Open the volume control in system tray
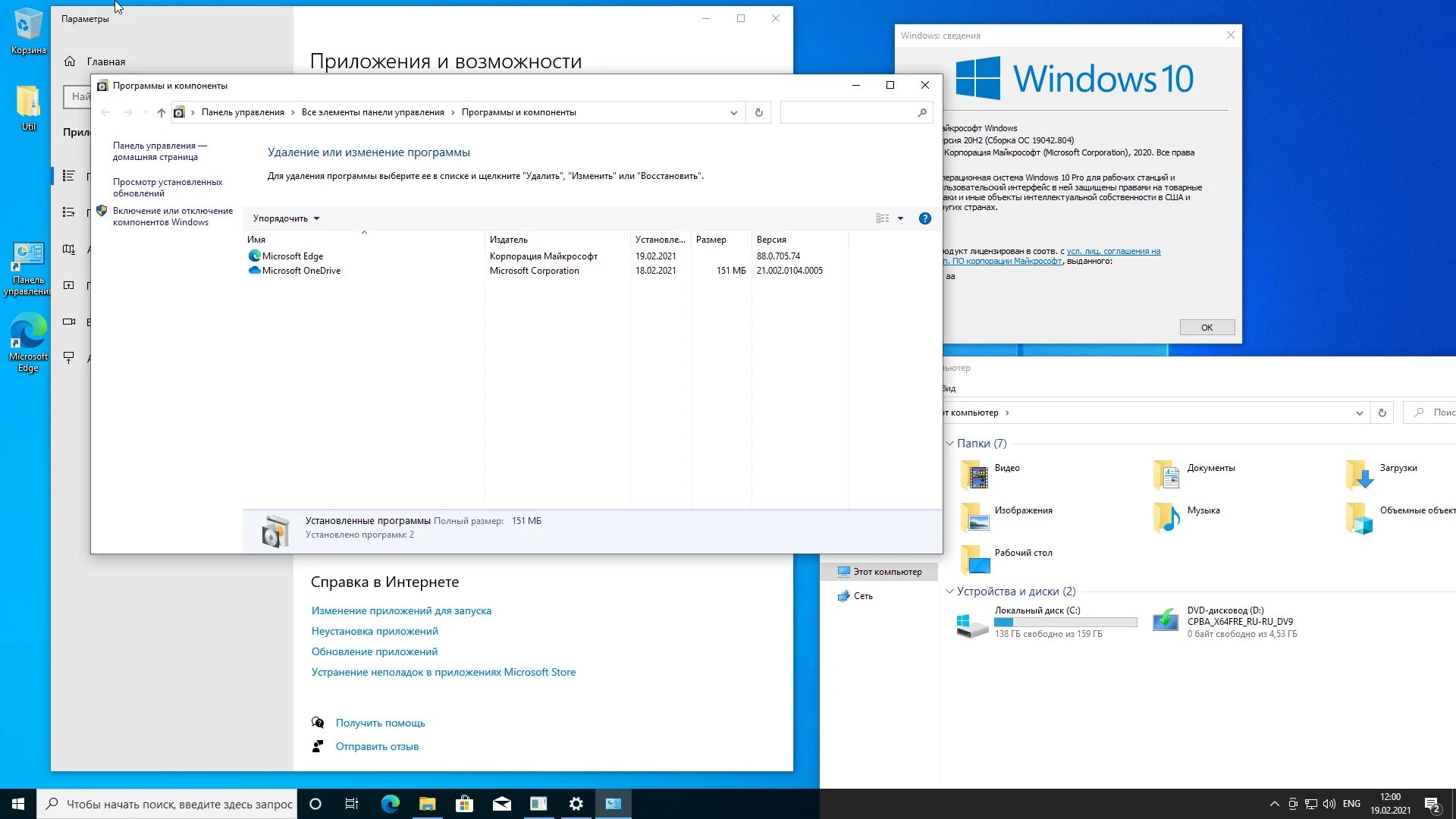Viewport: 1456px width, 819px height. pyautogui.click(x=1329, y=804)
